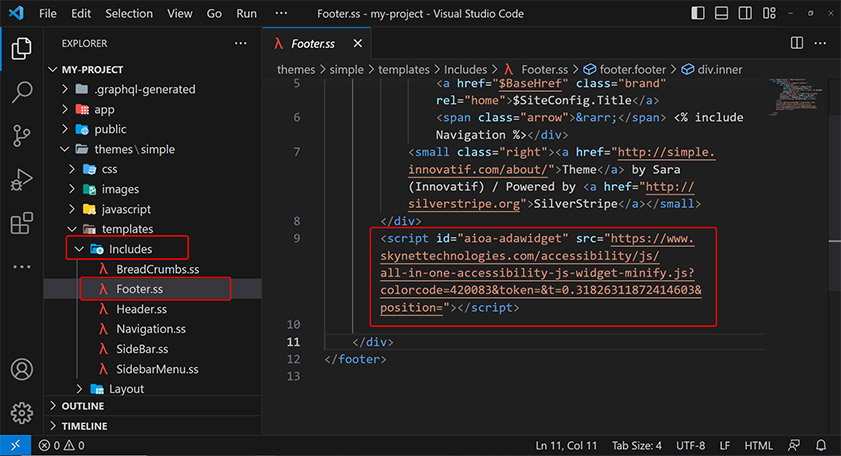Open the Selection menu
Screen dimensions: 841x456
pyautogui.click(x=129, y=13)
